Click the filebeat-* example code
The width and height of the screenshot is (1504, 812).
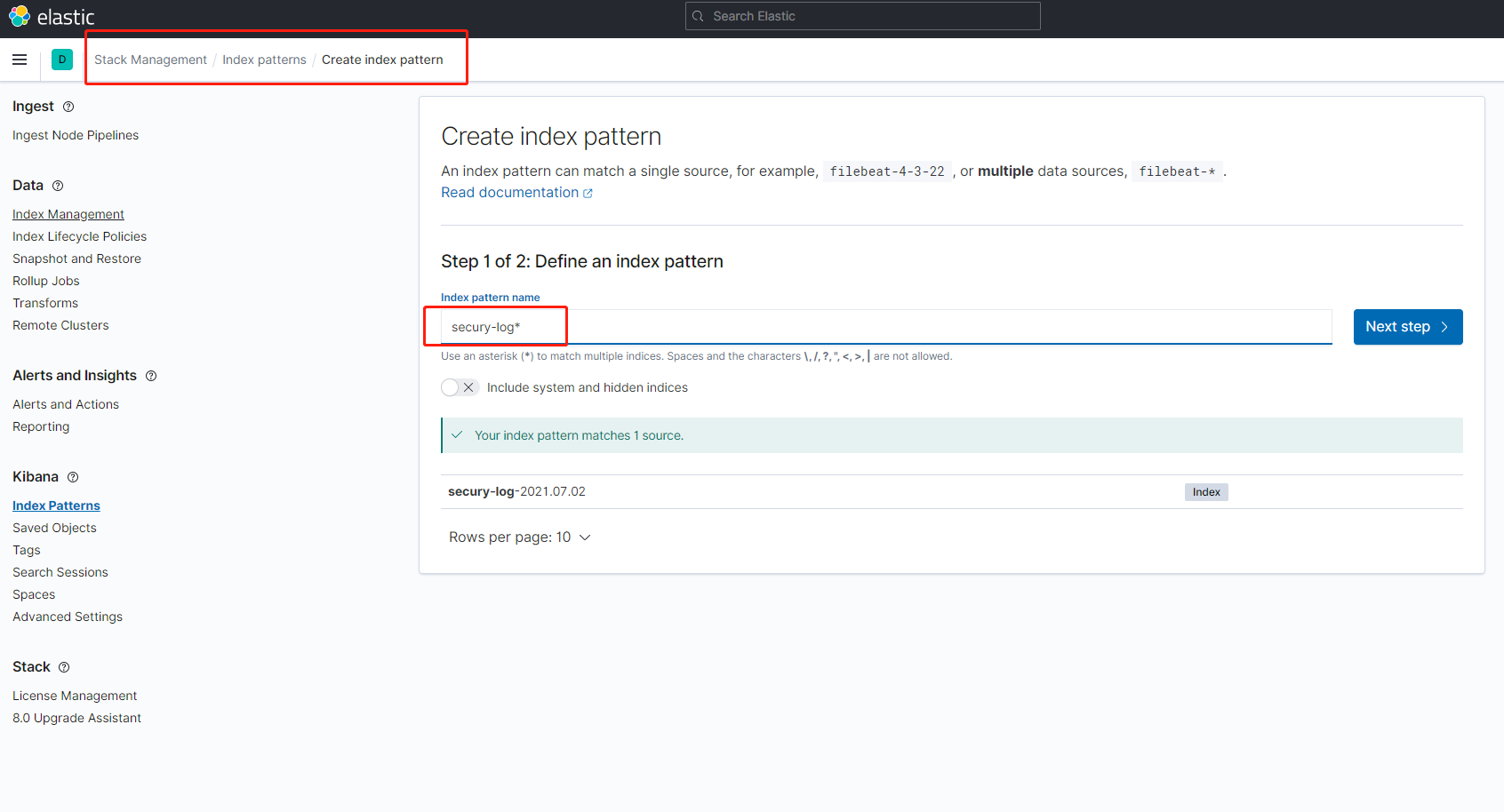coord(1177,171)
